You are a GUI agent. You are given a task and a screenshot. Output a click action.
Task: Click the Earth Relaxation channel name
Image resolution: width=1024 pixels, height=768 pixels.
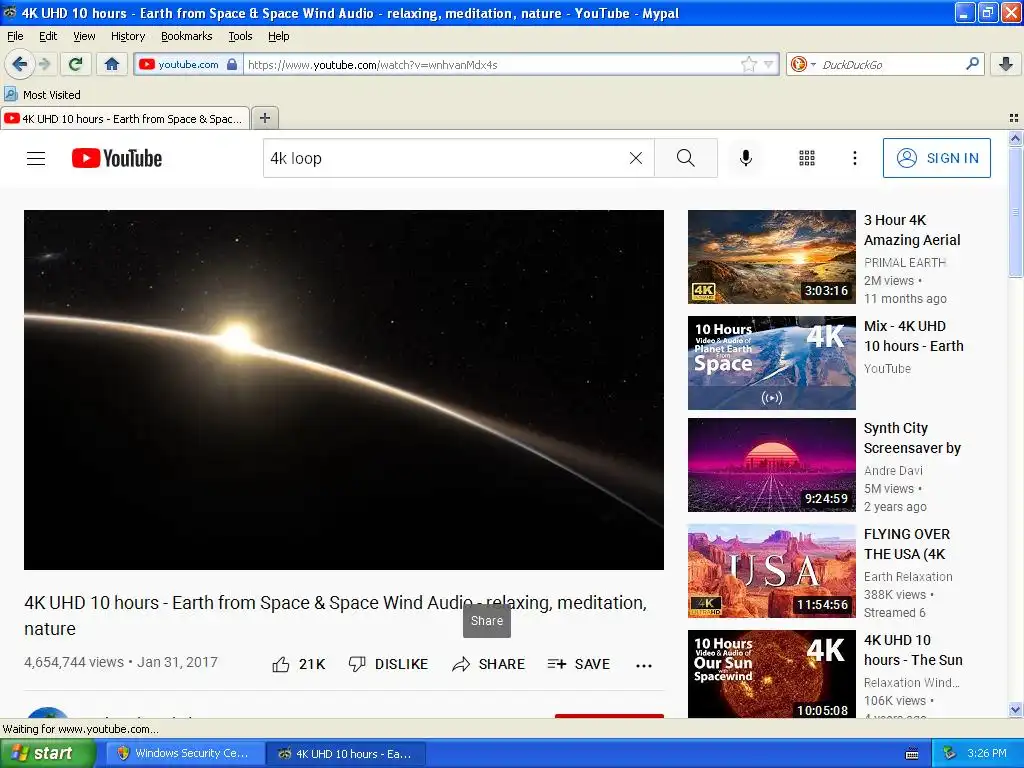pyautogui.click(x=908, y=577)
